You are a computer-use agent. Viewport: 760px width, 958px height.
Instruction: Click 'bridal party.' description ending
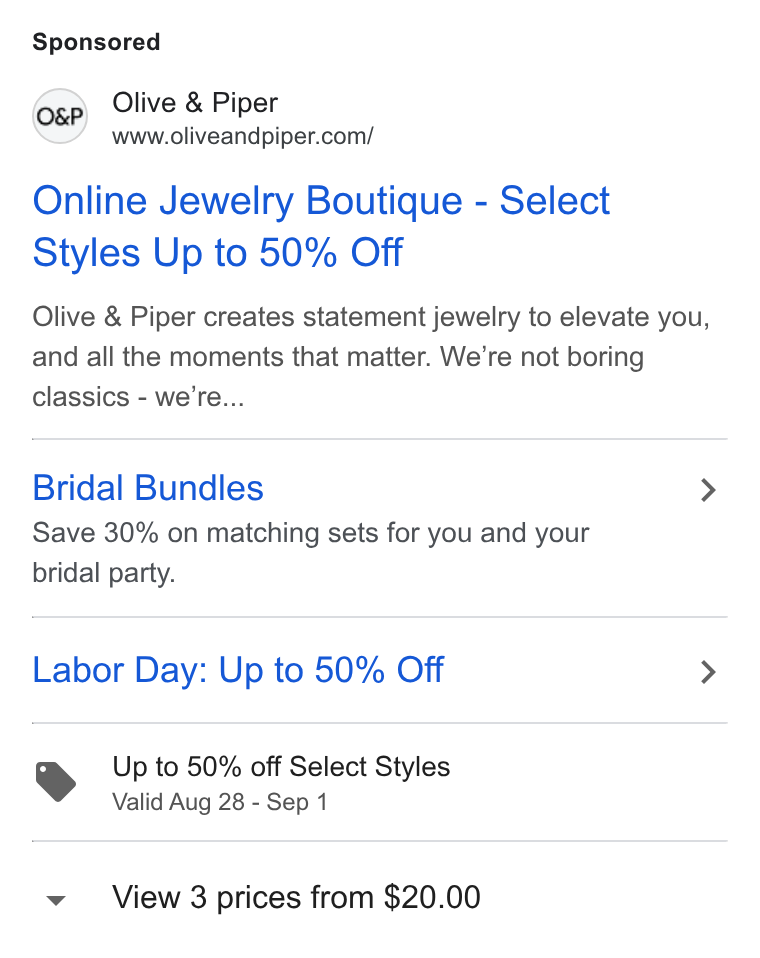pyautogui.click(x=104, y=573)
